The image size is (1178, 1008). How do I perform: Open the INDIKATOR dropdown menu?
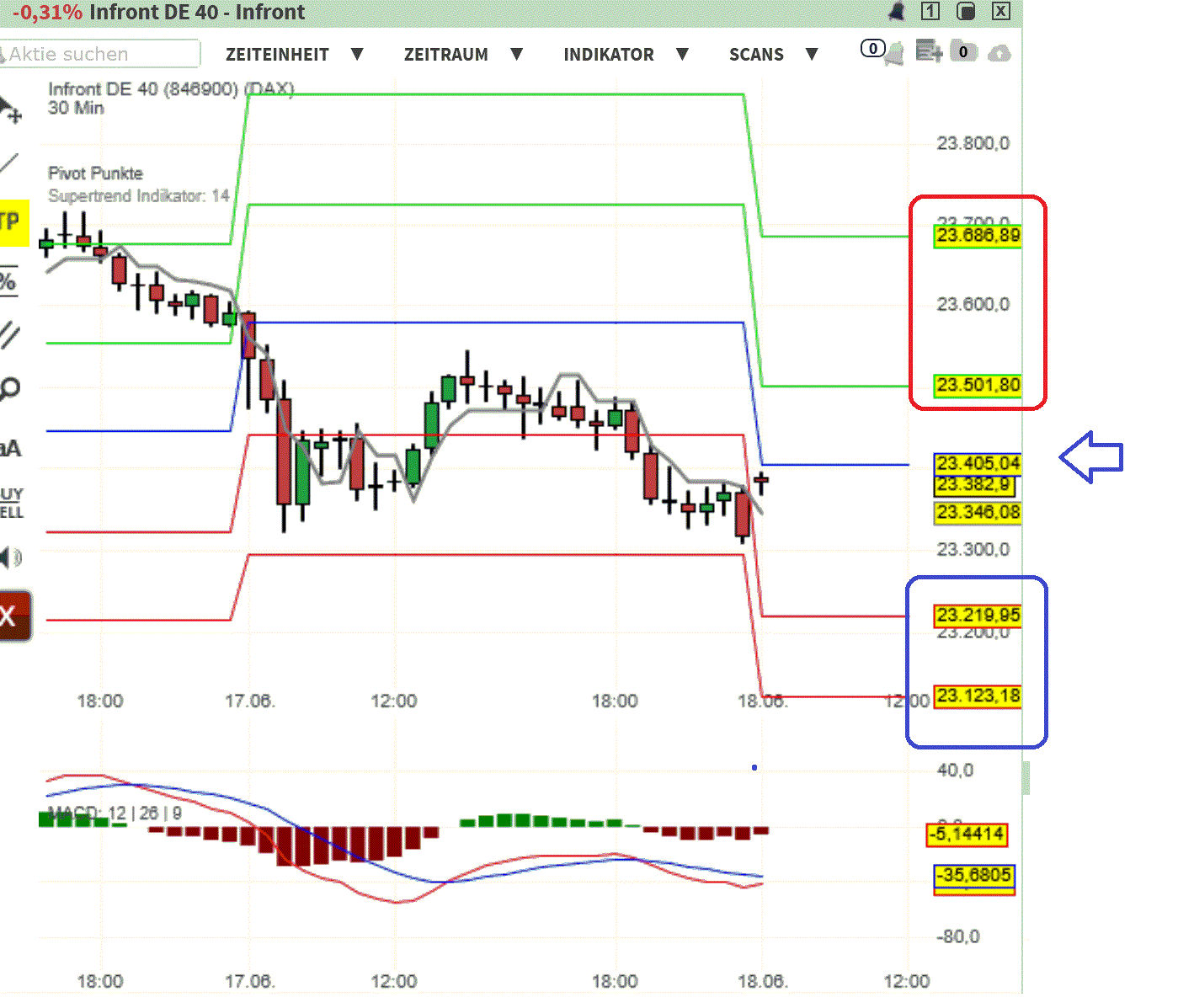pyautogui.click(x=609, y=54)
